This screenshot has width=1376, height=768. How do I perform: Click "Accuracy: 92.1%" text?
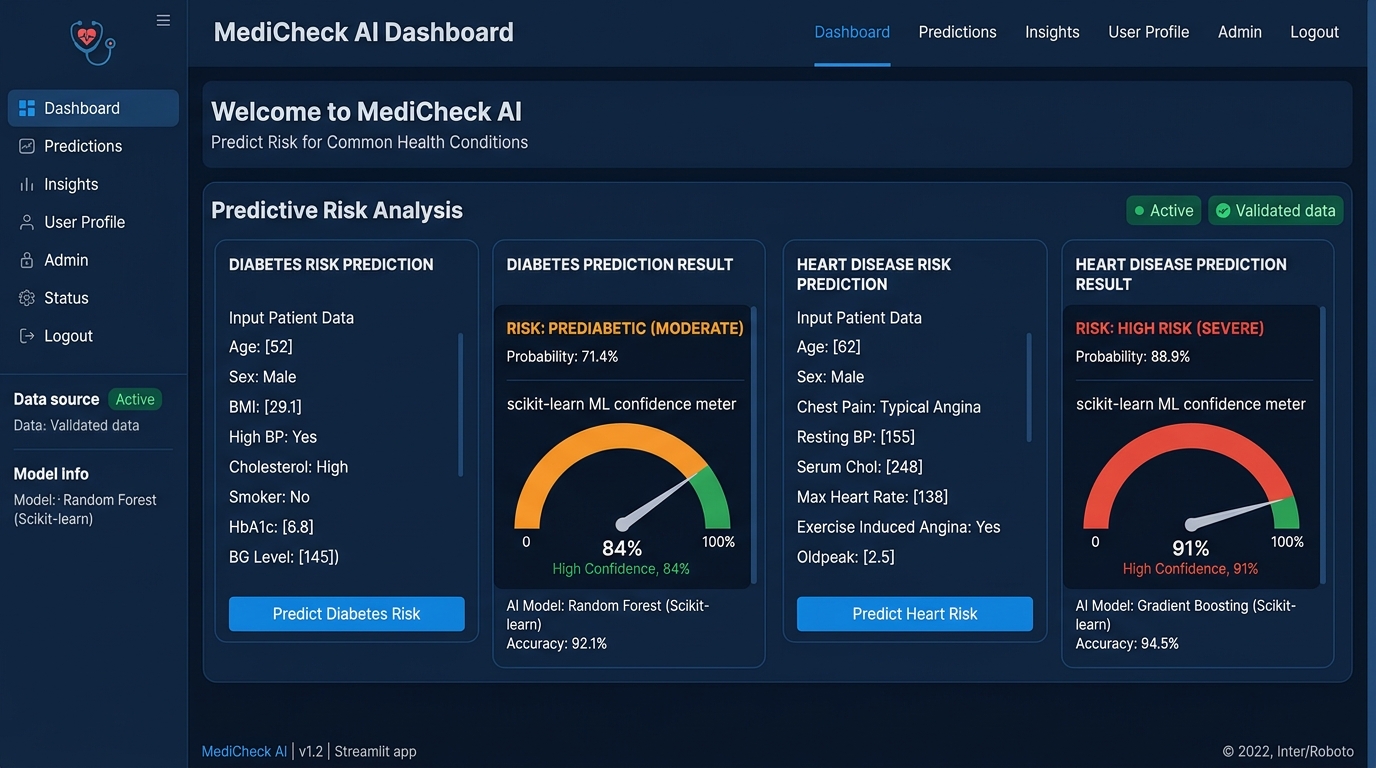[556, 644]
